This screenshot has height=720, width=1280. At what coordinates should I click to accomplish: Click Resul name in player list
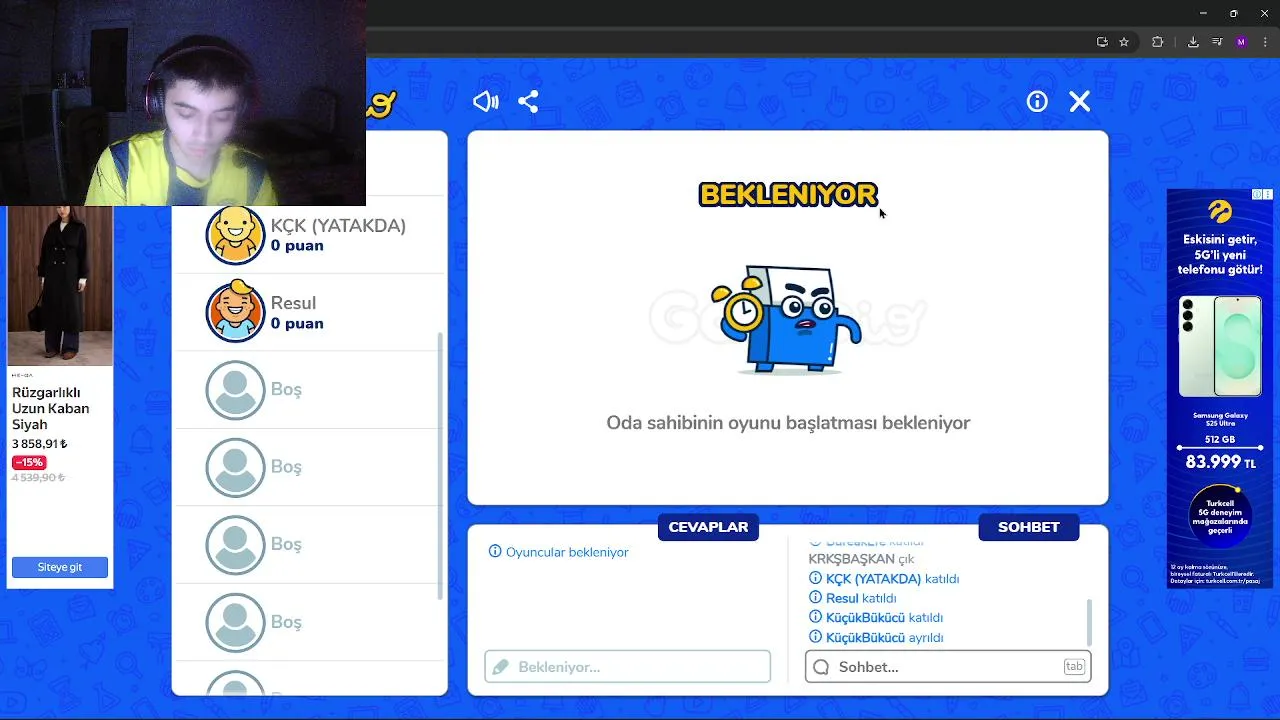293,303
